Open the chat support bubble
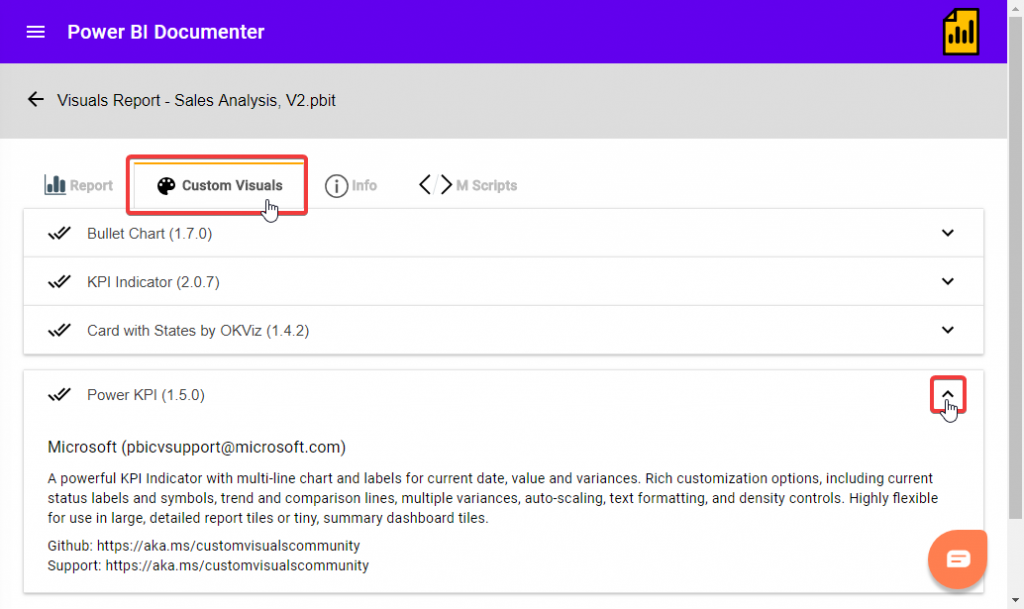 (x=957, y=558)
